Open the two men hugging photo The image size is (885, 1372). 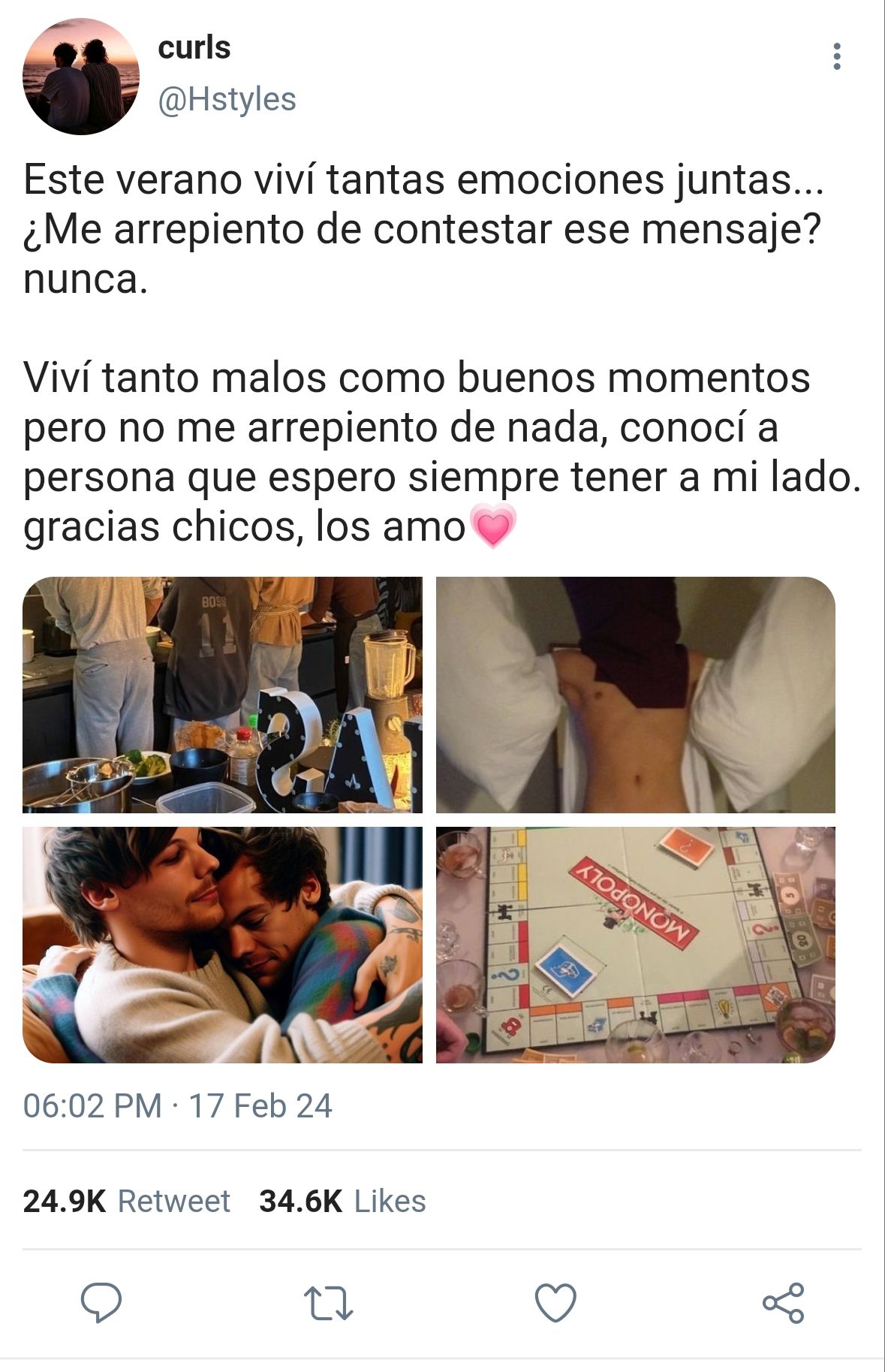(x=222, y=945)
